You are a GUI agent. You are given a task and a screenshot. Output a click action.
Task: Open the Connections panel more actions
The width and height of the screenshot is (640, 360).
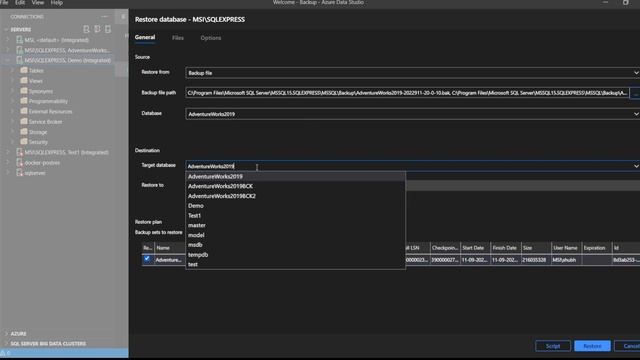104,17
